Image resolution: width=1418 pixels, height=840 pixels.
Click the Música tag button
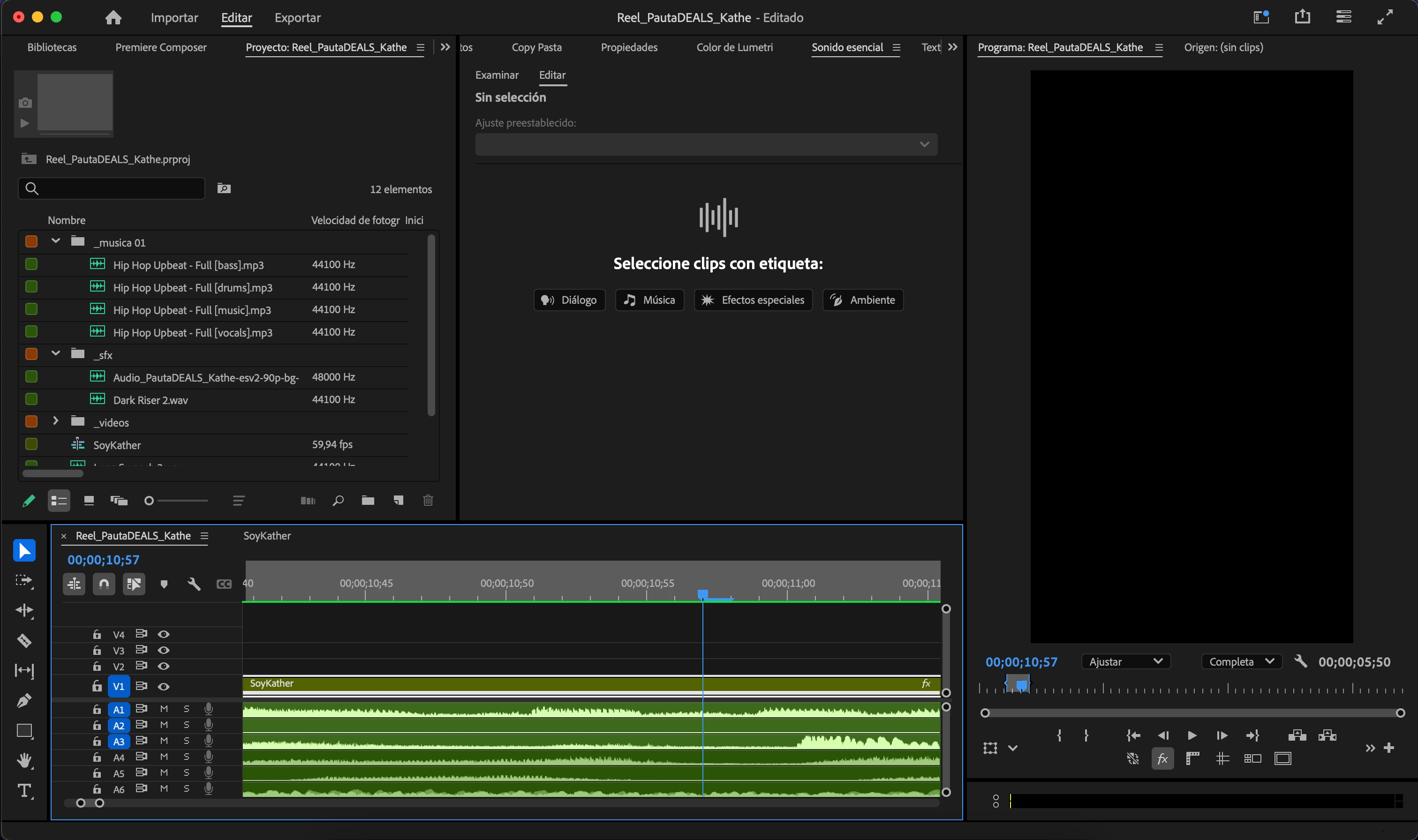[649, 300]
